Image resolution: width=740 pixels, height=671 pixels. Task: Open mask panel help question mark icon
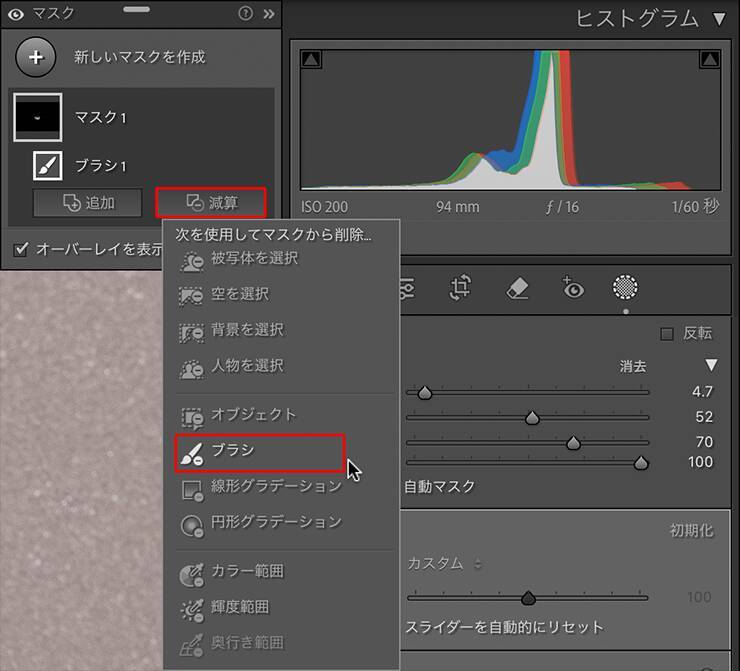(246, 13)
